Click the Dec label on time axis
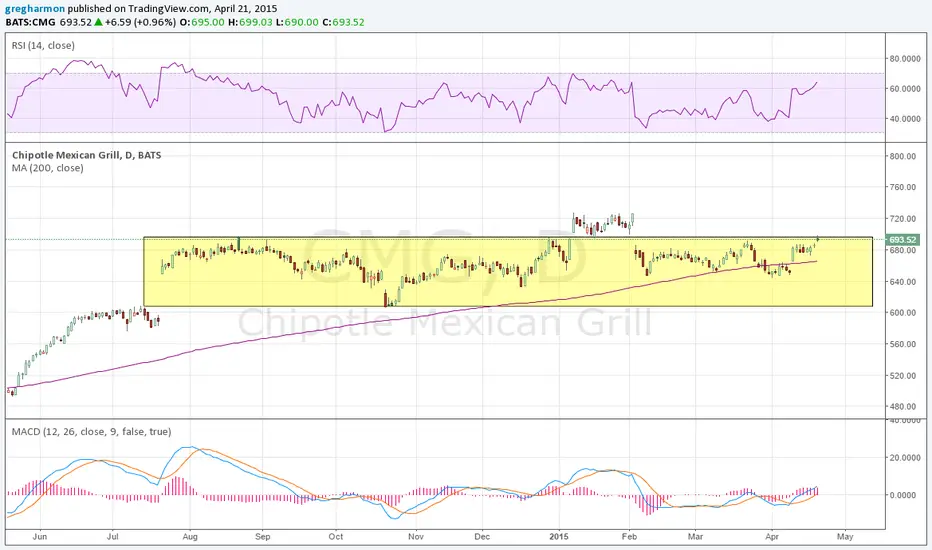 pyautogui.click(x=482, y=536)
